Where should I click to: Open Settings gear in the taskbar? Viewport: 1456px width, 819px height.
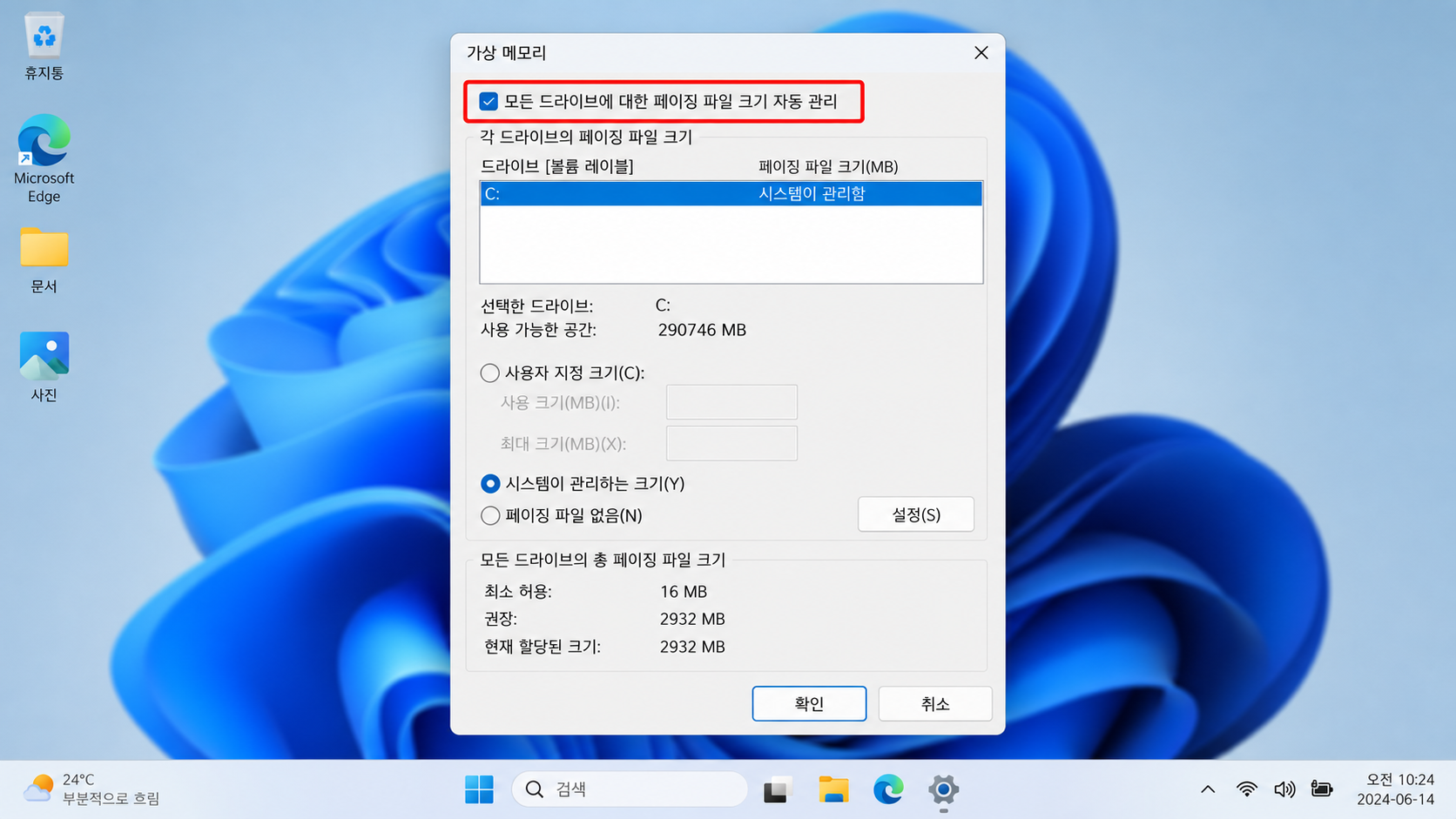click(943, 789)
